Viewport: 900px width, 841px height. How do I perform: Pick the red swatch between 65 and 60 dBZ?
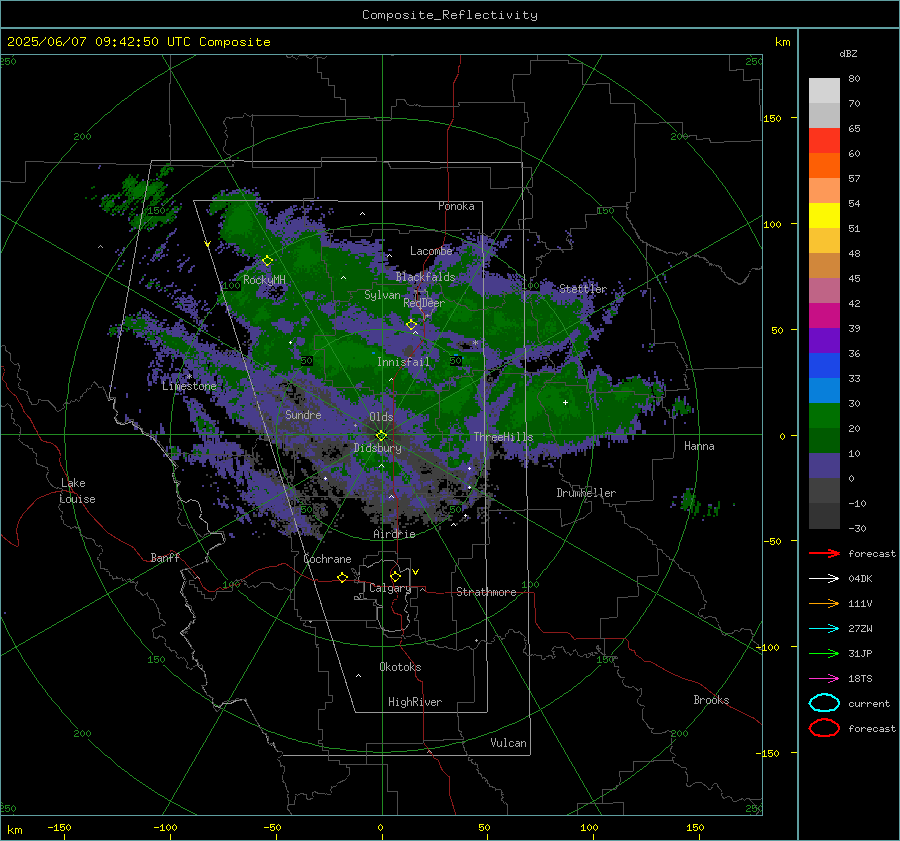[824, 141]
